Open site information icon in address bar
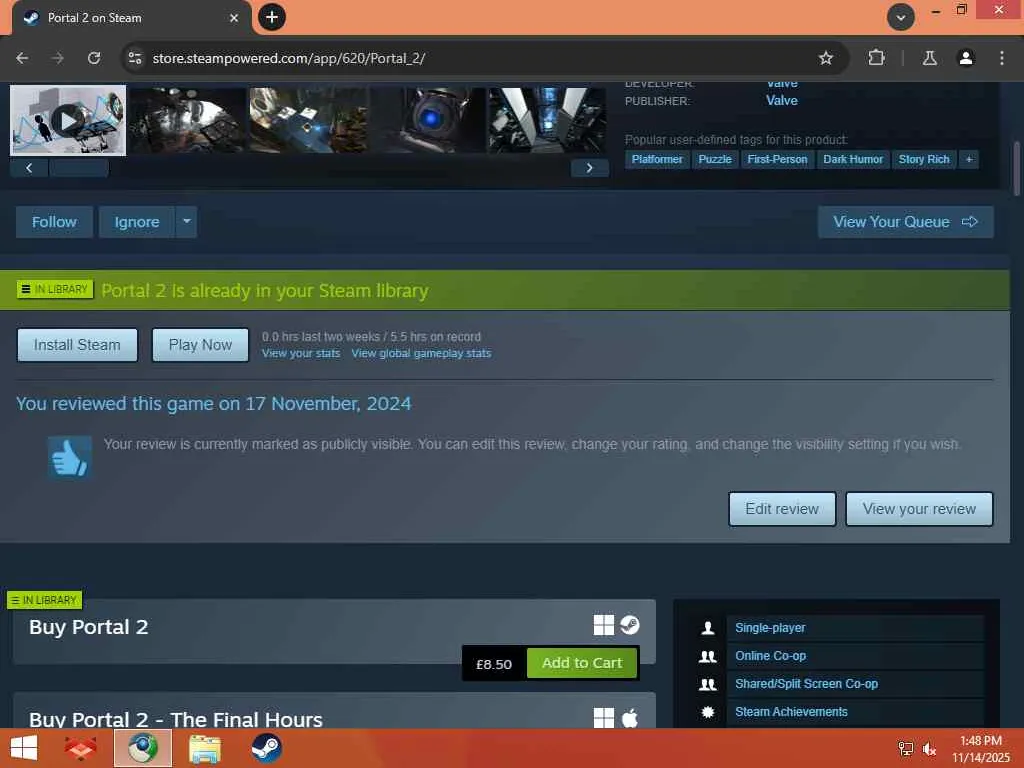Screen dimensions: 1024x768 point(135,58)
